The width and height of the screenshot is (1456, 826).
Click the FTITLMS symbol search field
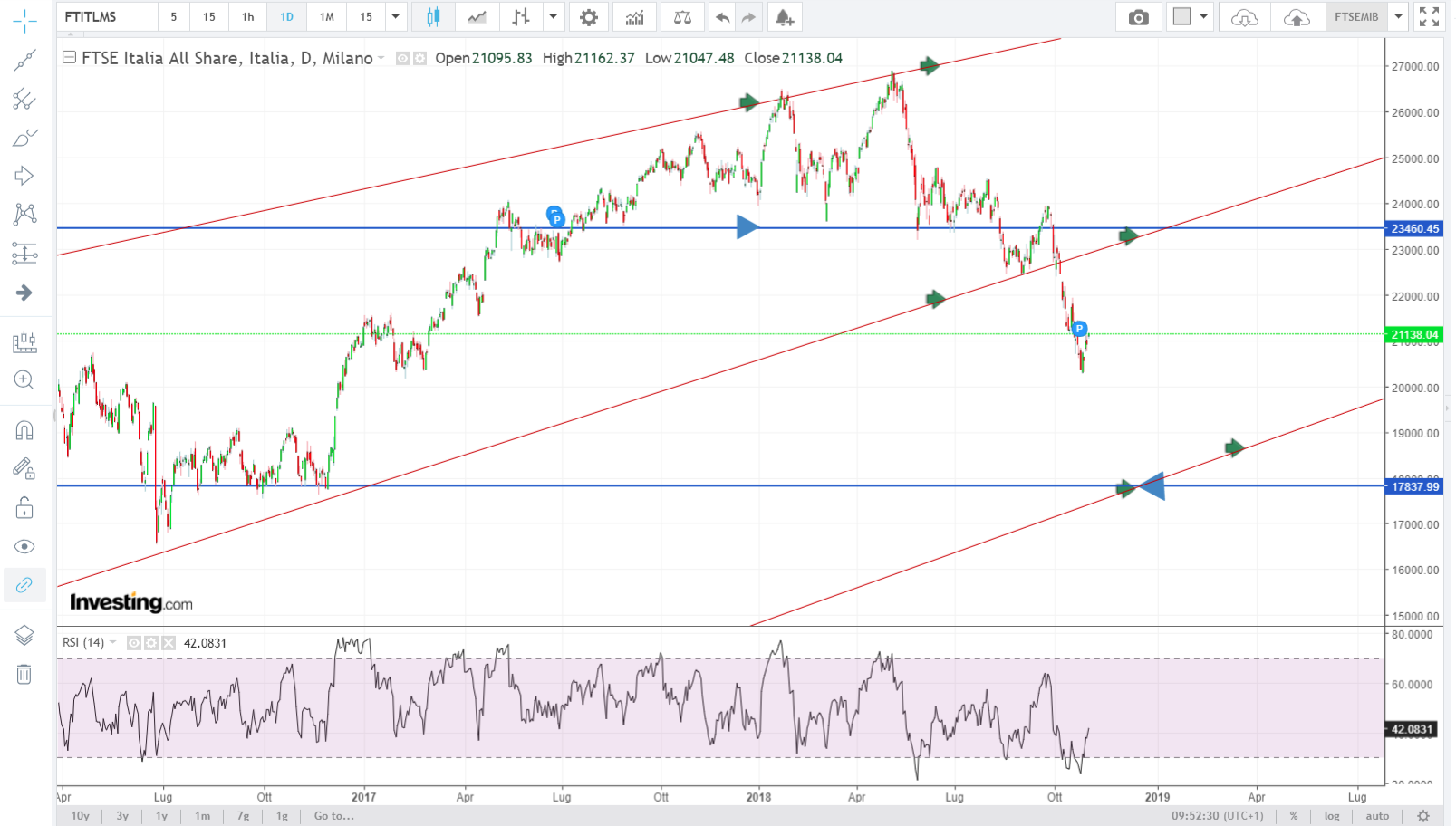point(107,17)
